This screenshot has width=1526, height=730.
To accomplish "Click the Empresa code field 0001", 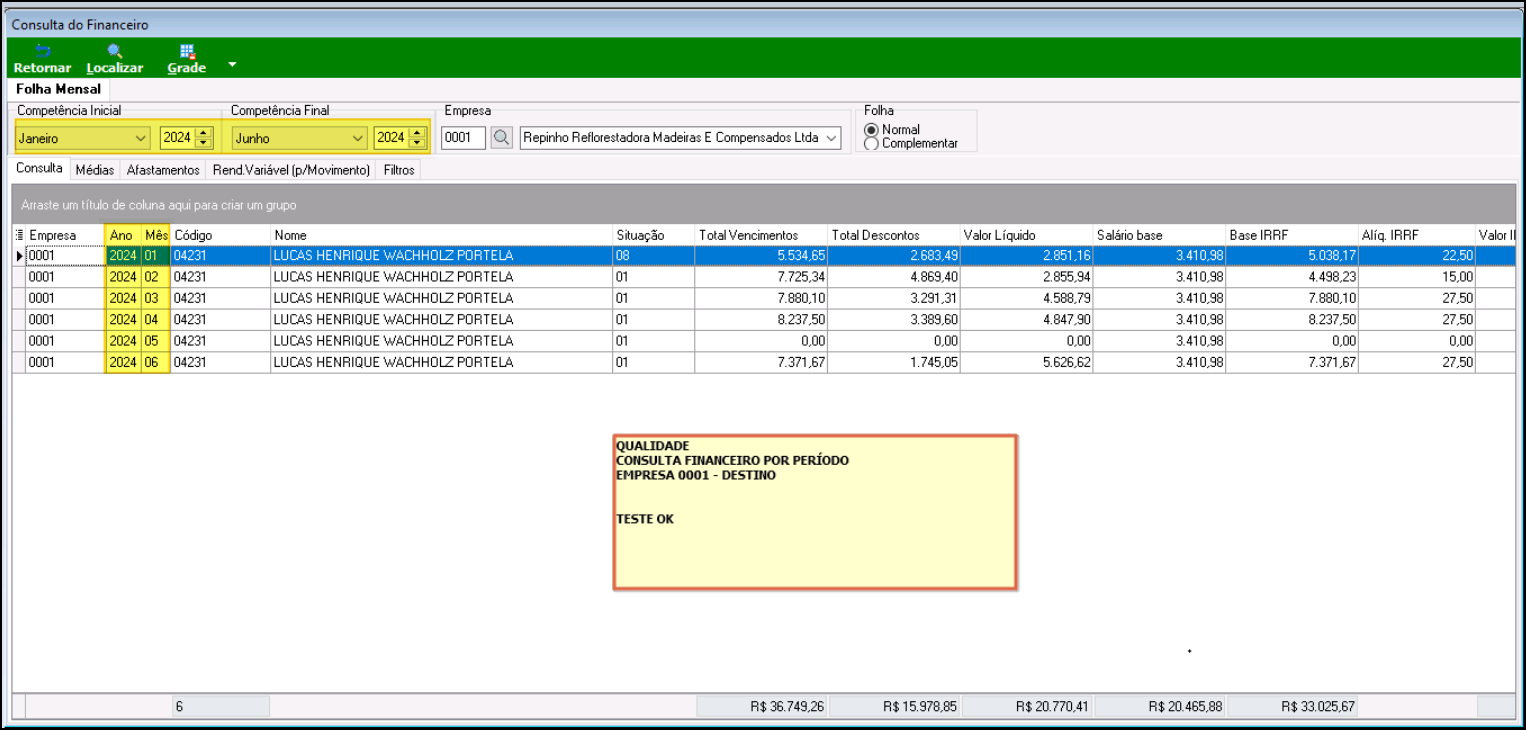I will click(x=463, y=138).
